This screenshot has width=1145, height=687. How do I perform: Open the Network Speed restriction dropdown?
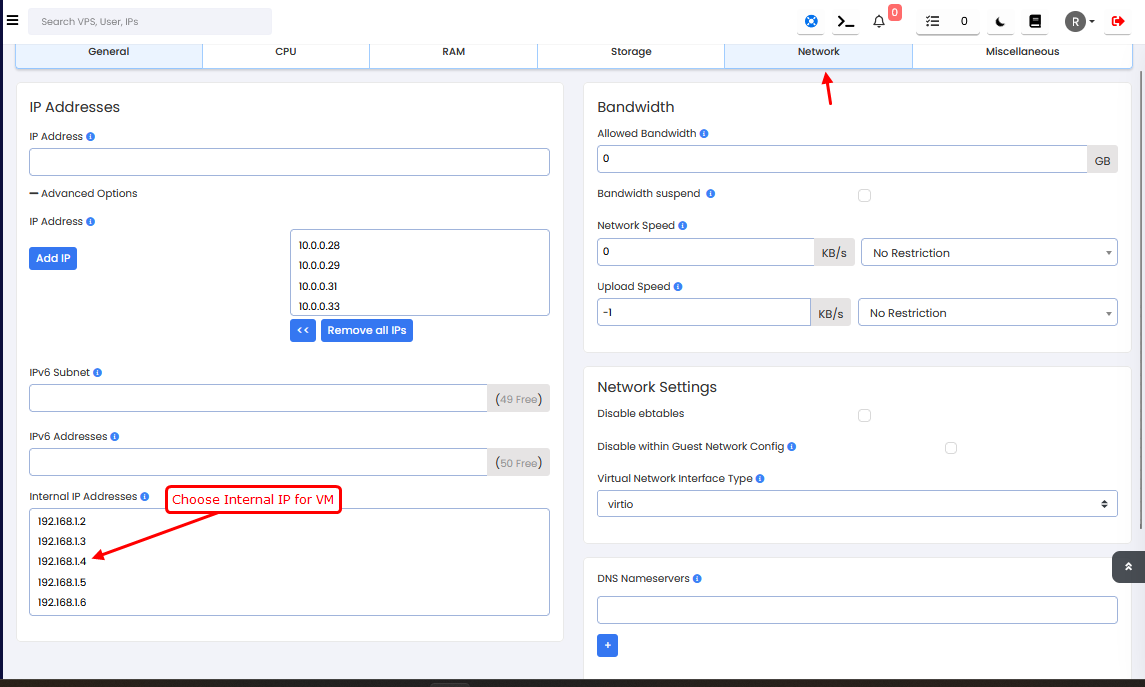[988, 253]
